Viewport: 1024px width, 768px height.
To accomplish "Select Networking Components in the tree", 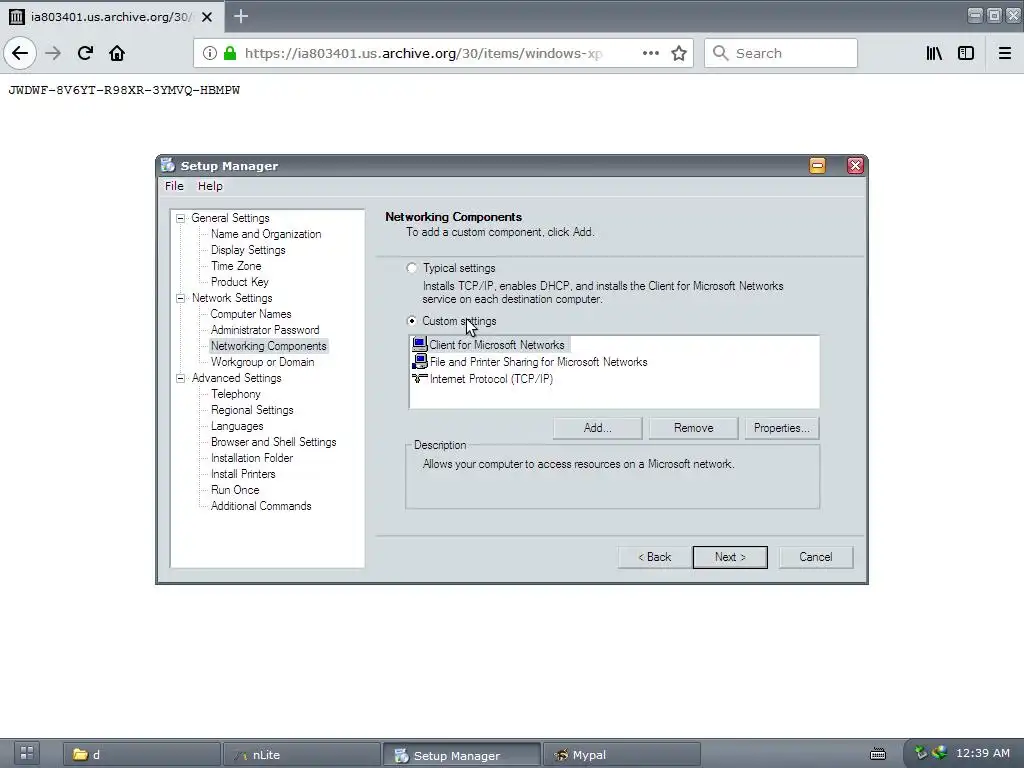I will (x=268, y=346).
